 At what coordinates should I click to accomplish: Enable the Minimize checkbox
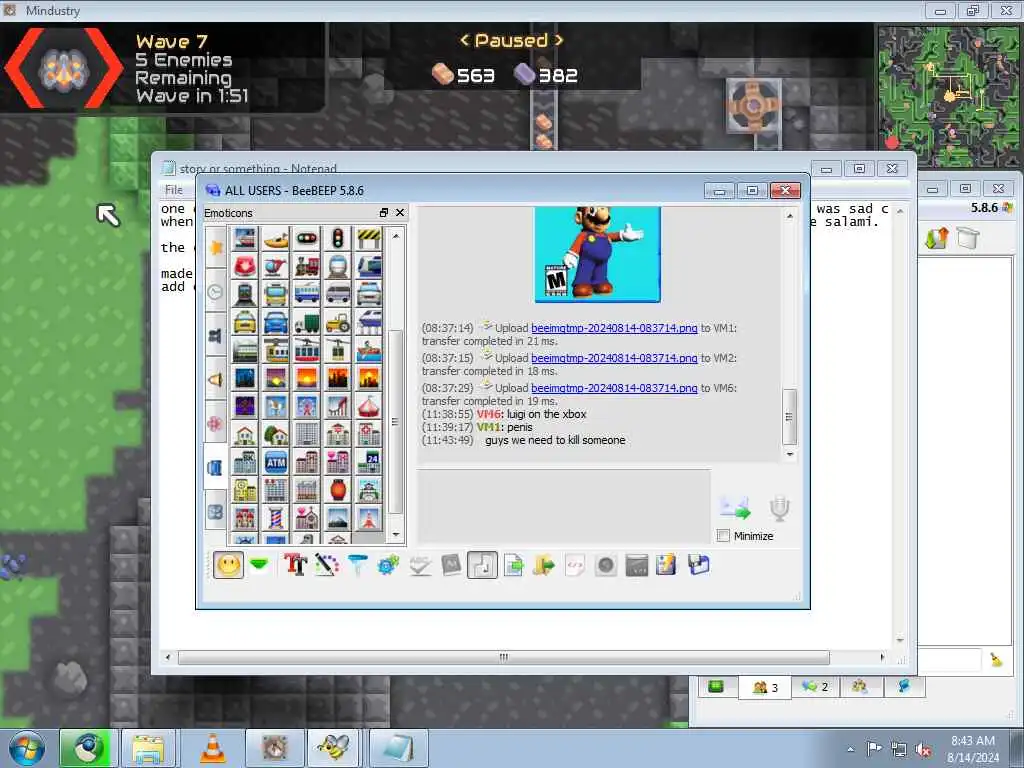tap(723, 536)
